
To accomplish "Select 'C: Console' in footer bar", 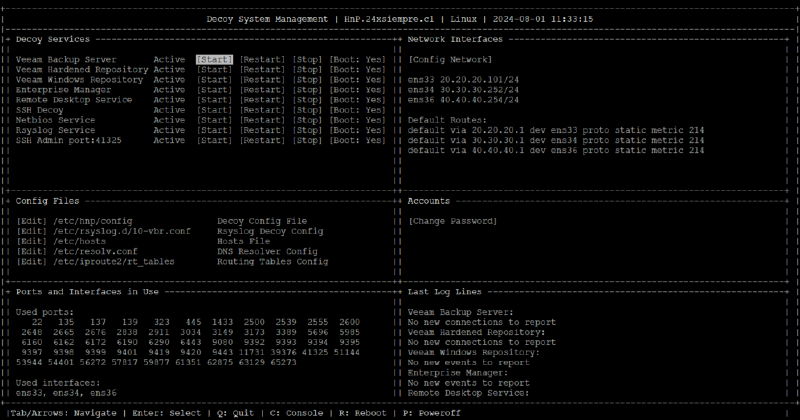I will coord(296,413).
